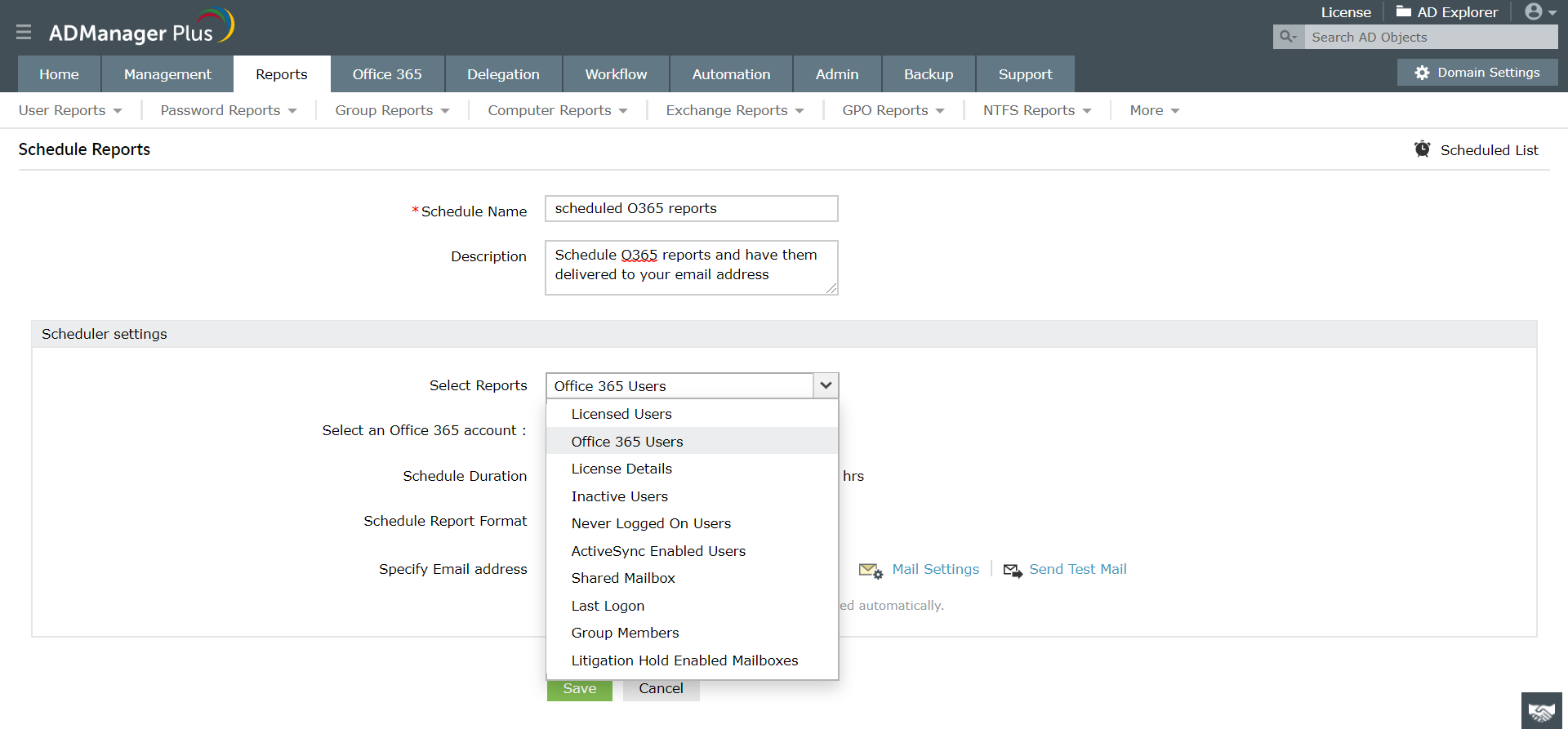1568x747 pixels.
Task: Switch to the Workflow tab
Action: (x=616, y=74)
